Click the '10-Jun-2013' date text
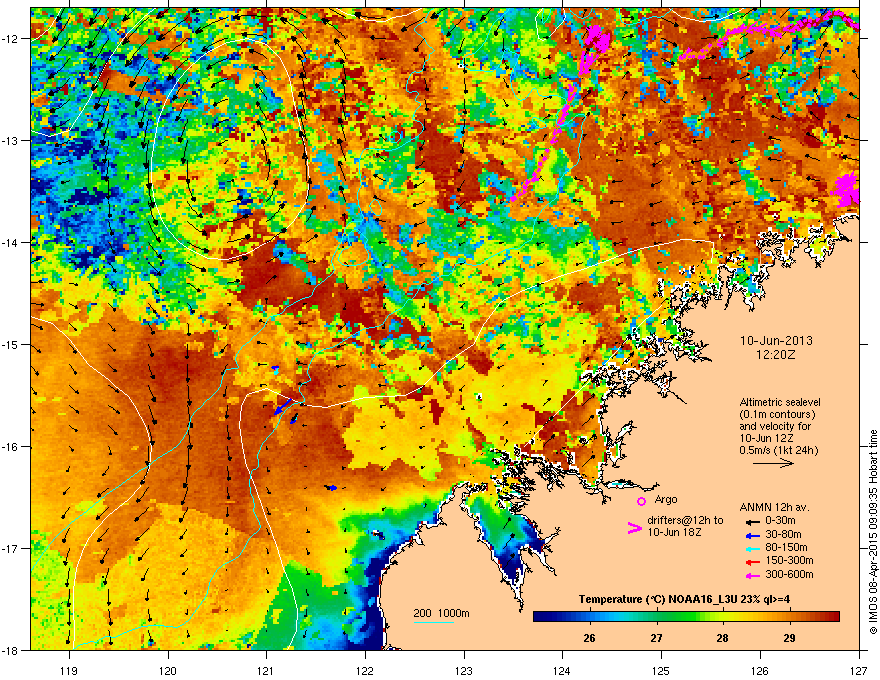The width and height of the screenshot is (880, 680). [776, 341]
